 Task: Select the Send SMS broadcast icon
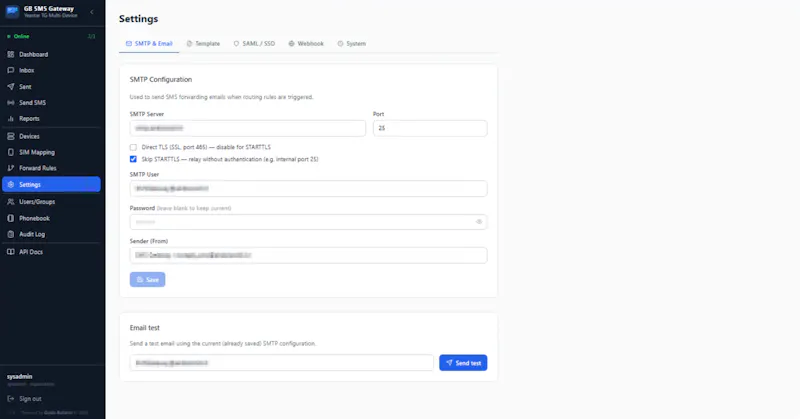point(11,103)
